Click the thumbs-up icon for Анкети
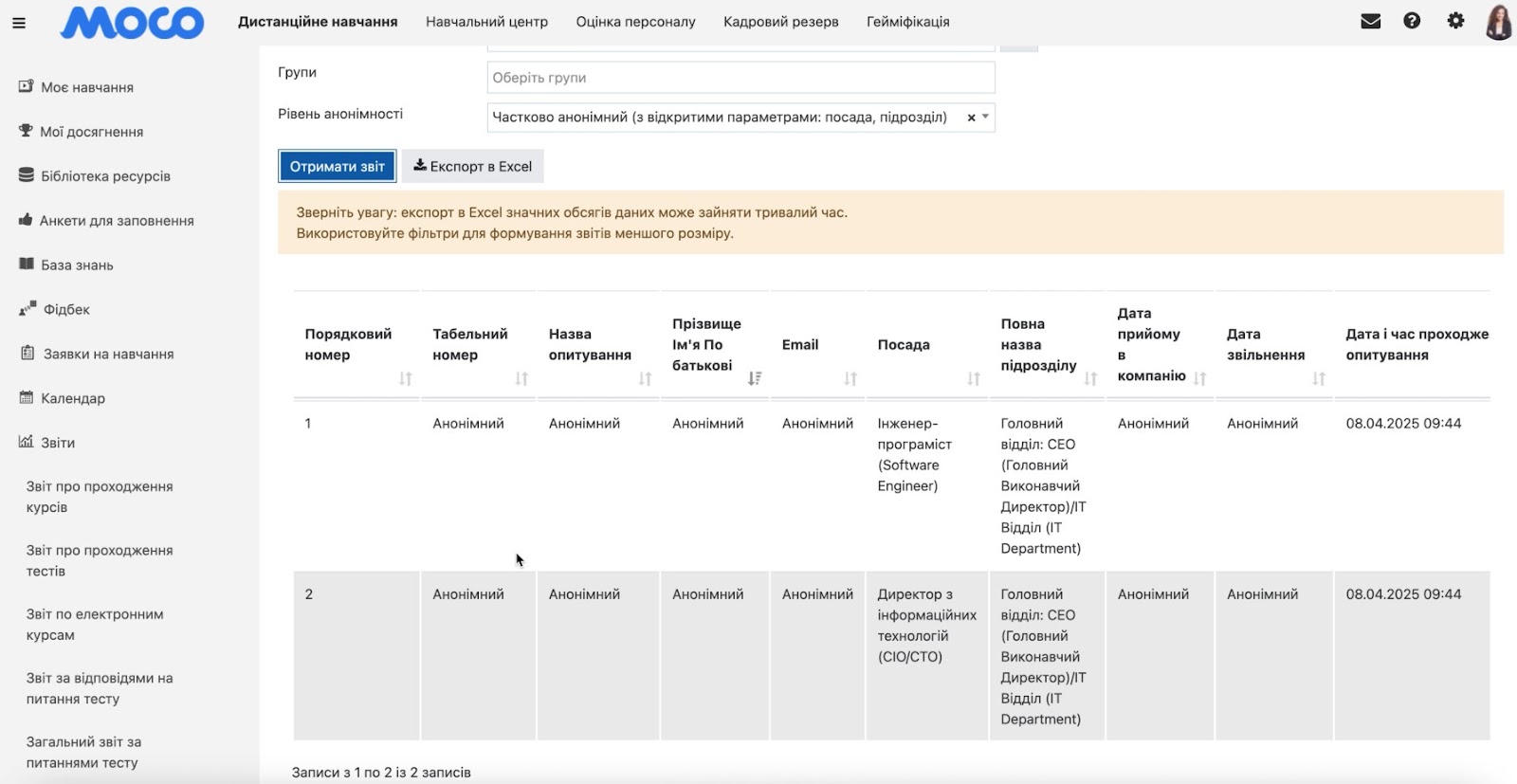Viewport: 1517px width, 784px height. (26, 220)
